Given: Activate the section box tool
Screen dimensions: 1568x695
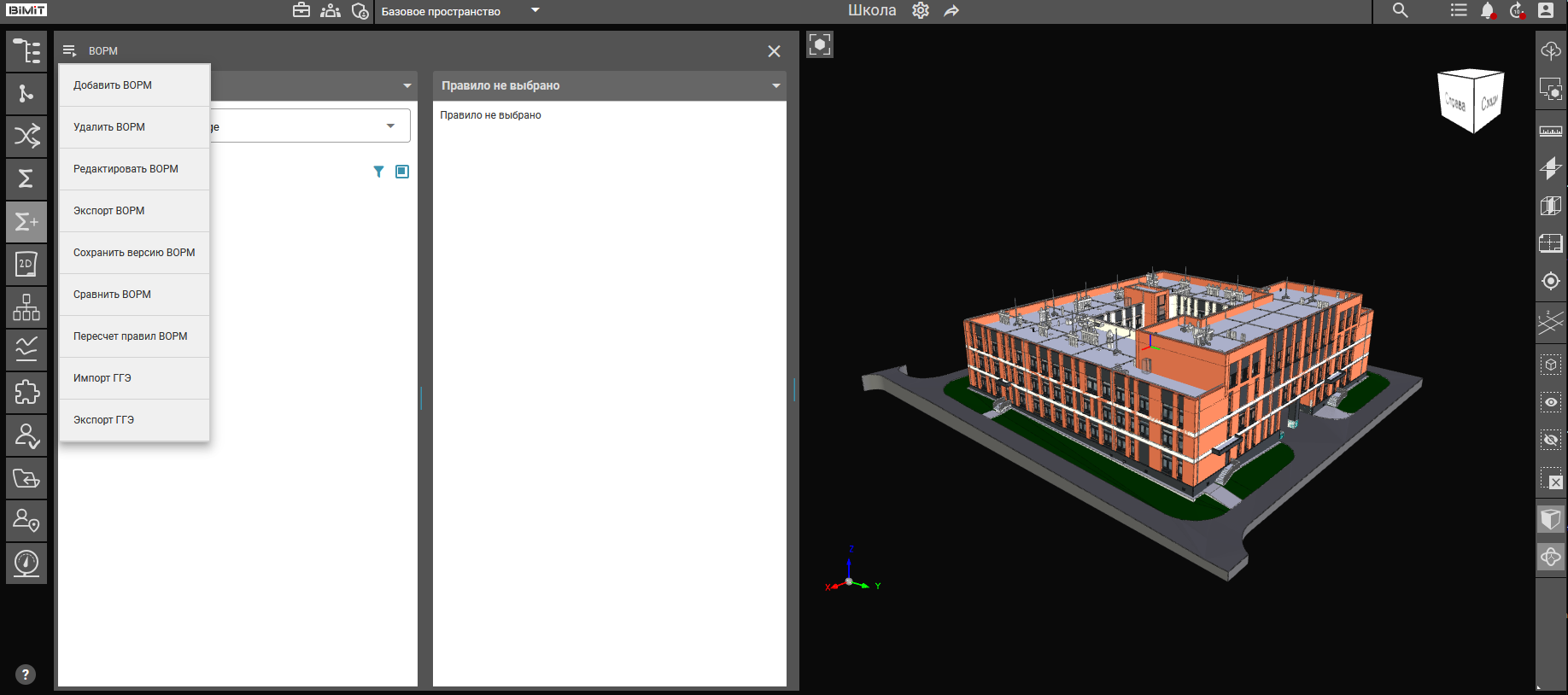Looking at the screenshot, I should pyautogui.click(x=1551, y=206).
